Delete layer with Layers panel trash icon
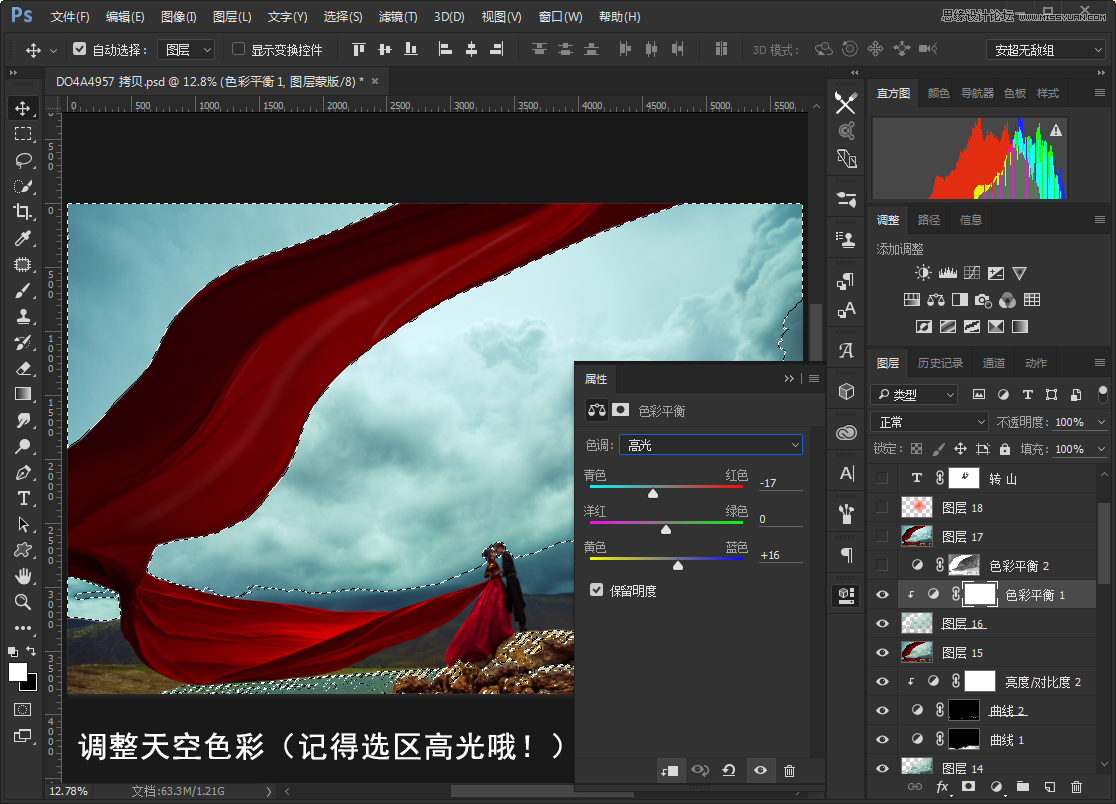 (1076, 787)
